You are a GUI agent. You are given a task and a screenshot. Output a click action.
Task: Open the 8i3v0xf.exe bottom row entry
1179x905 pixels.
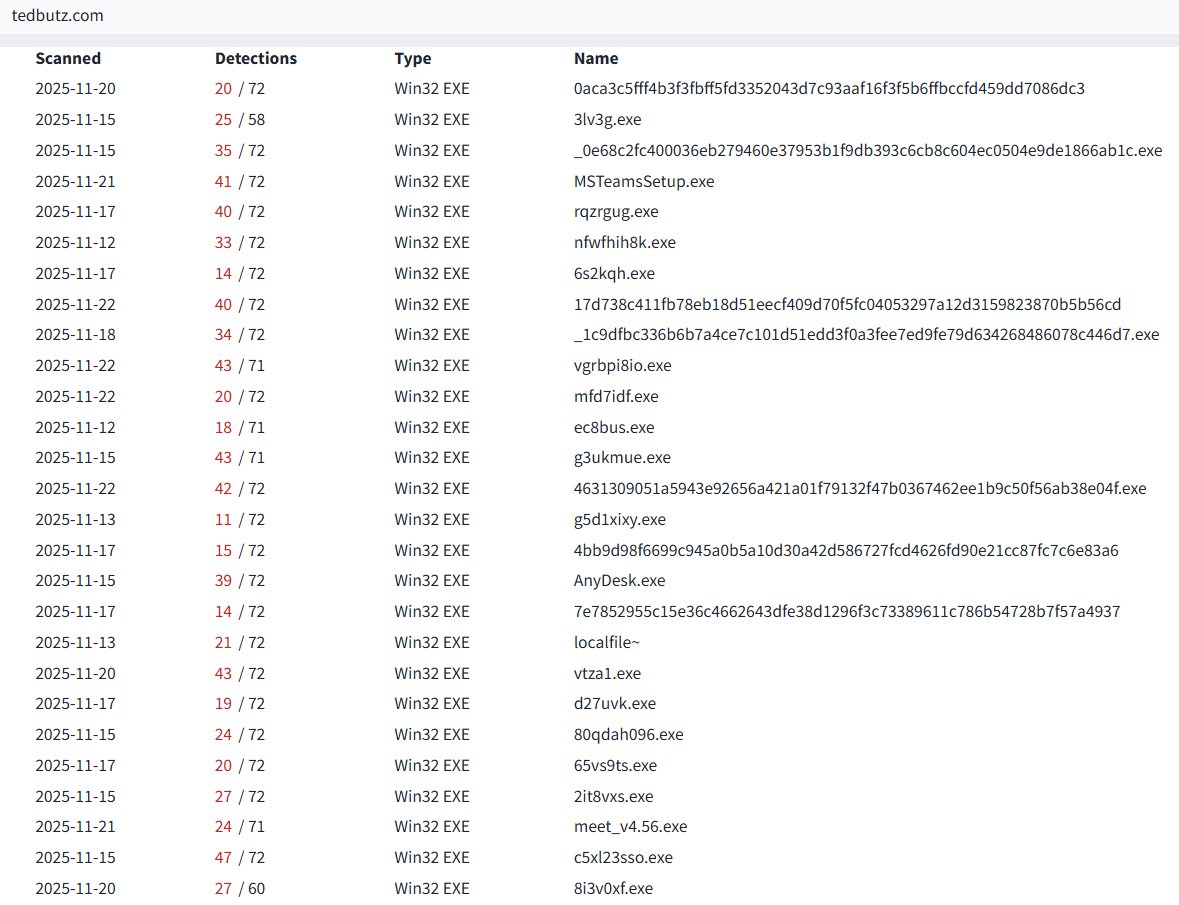click(x=615, y=888)
